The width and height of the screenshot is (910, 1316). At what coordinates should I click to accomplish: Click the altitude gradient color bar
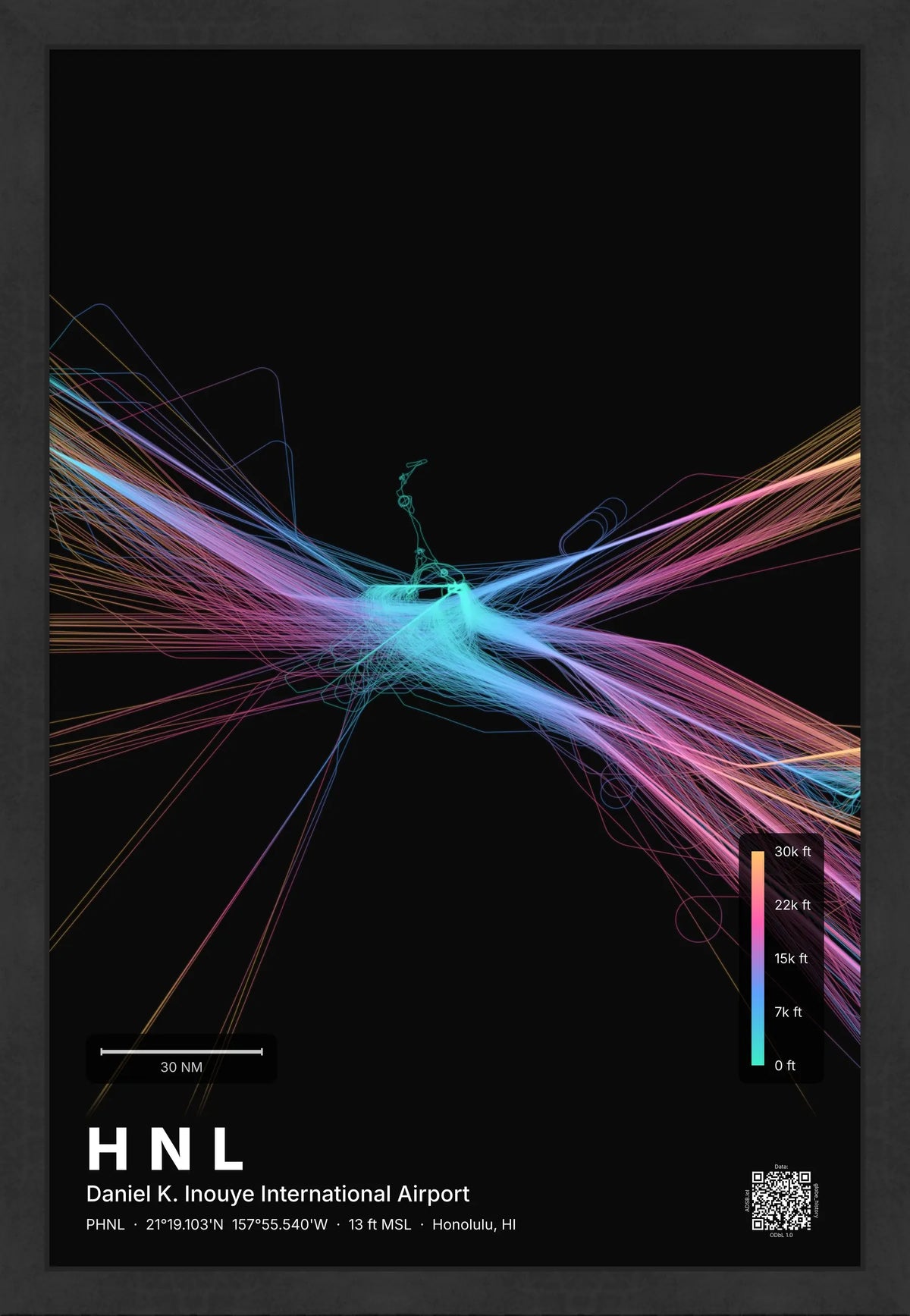(758, 958)
